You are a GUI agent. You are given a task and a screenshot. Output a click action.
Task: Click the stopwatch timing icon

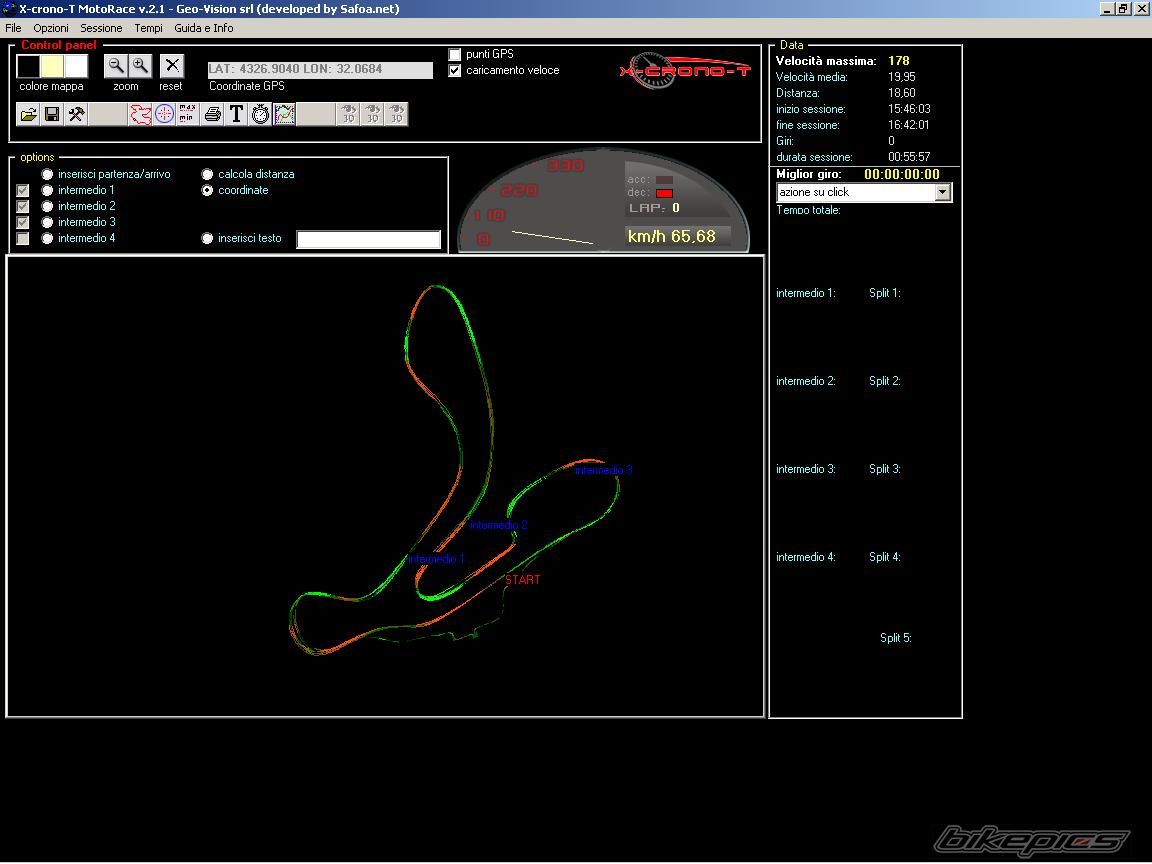point(260,115)
